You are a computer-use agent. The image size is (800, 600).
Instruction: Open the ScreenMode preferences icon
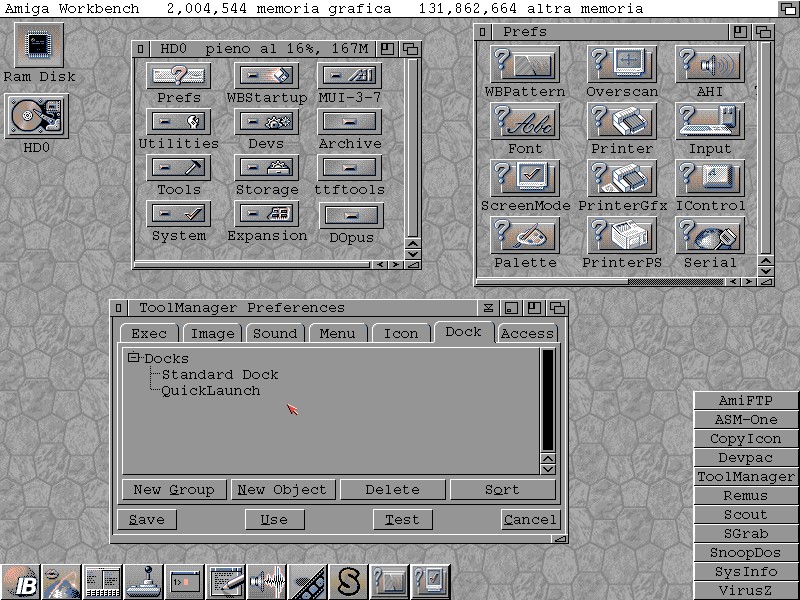[x=525, y=179]
